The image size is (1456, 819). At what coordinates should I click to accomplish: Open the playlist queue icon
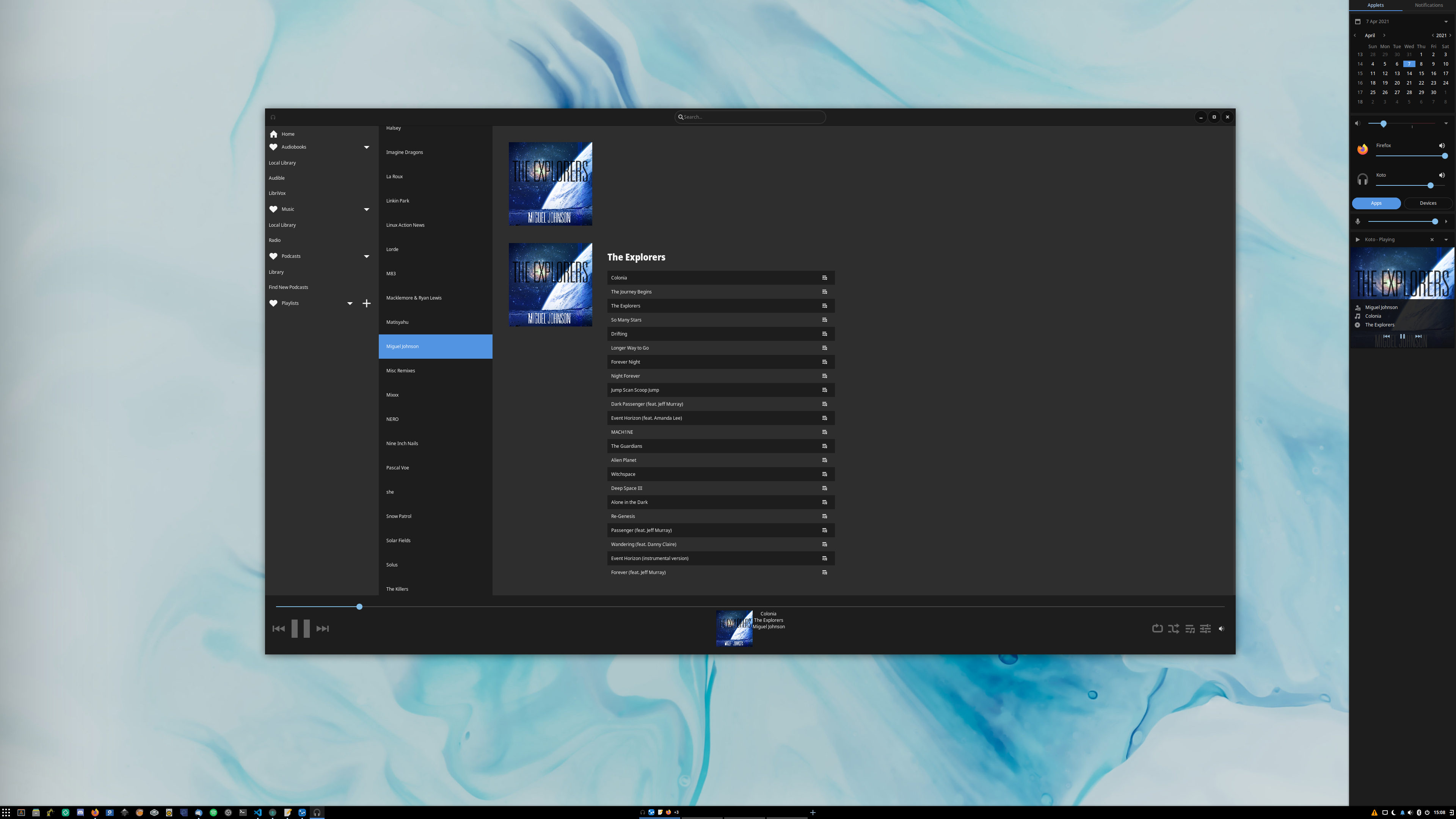coord(1190,629)
